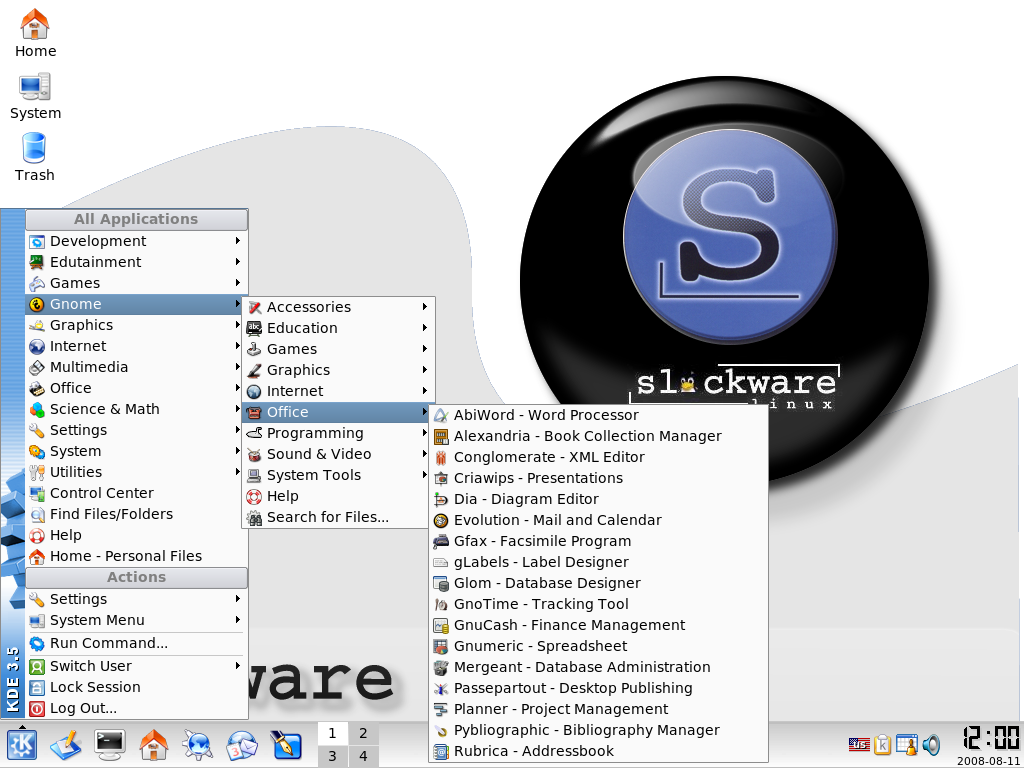Expand the Edutainment submenu
Image resolution: width=1024 pixels, height=768 pixels.
click(x=136, y=261)
